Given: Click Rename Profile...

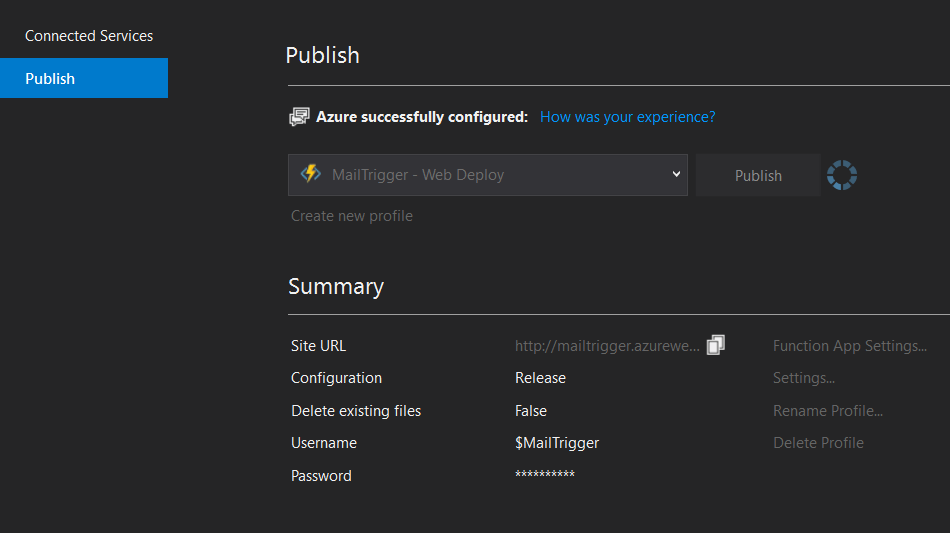Looking at the screenshot, I should [828, 411].
